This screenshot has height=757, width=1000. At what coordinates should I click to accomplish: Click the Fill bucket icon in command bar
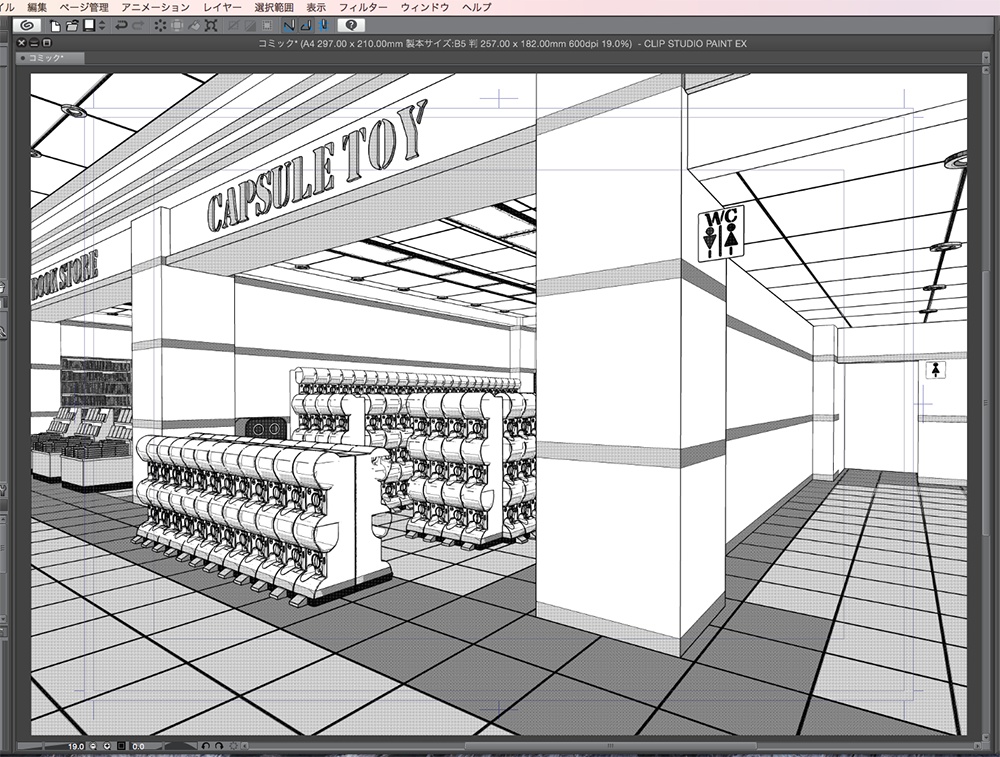196,25
